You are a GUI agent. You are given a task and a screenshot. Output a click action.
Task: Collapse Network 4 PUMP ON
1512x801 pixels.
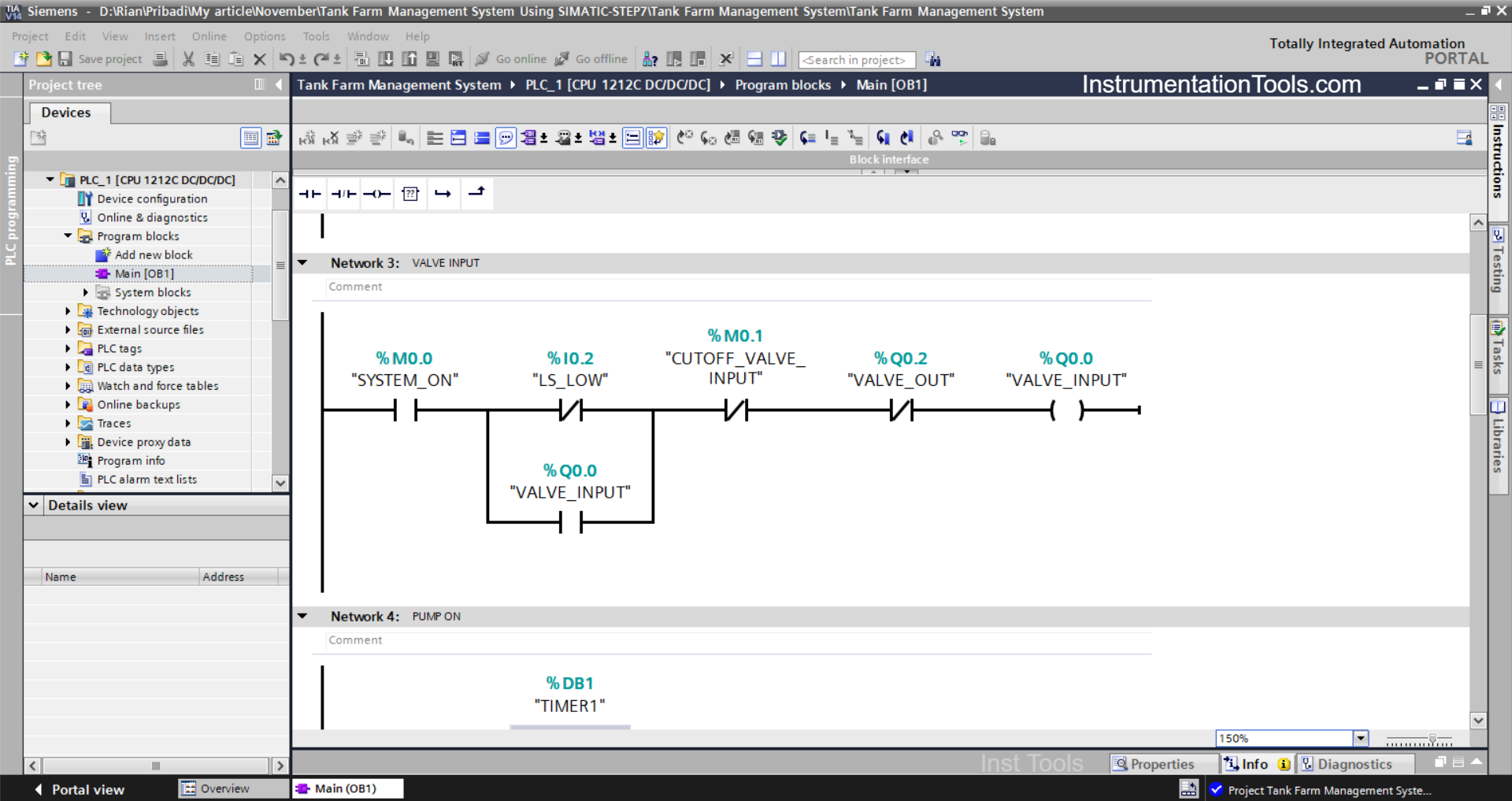click(x=302, y=617)
